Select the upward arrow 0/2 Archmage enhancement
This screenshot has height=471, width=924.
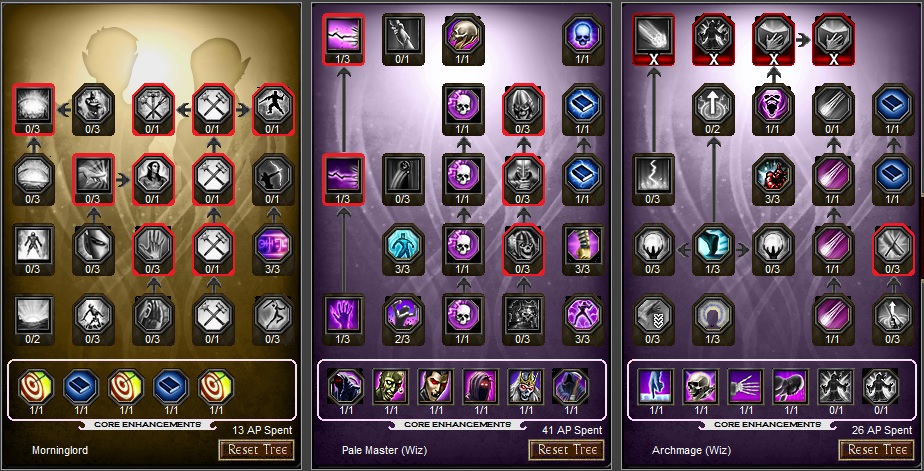(713, 105)
